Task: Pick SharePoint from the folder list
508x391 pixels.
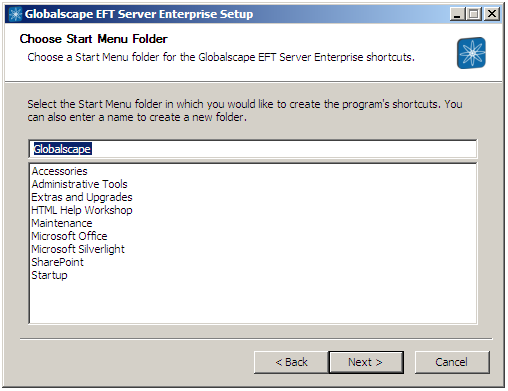Action: click(57, 262)
